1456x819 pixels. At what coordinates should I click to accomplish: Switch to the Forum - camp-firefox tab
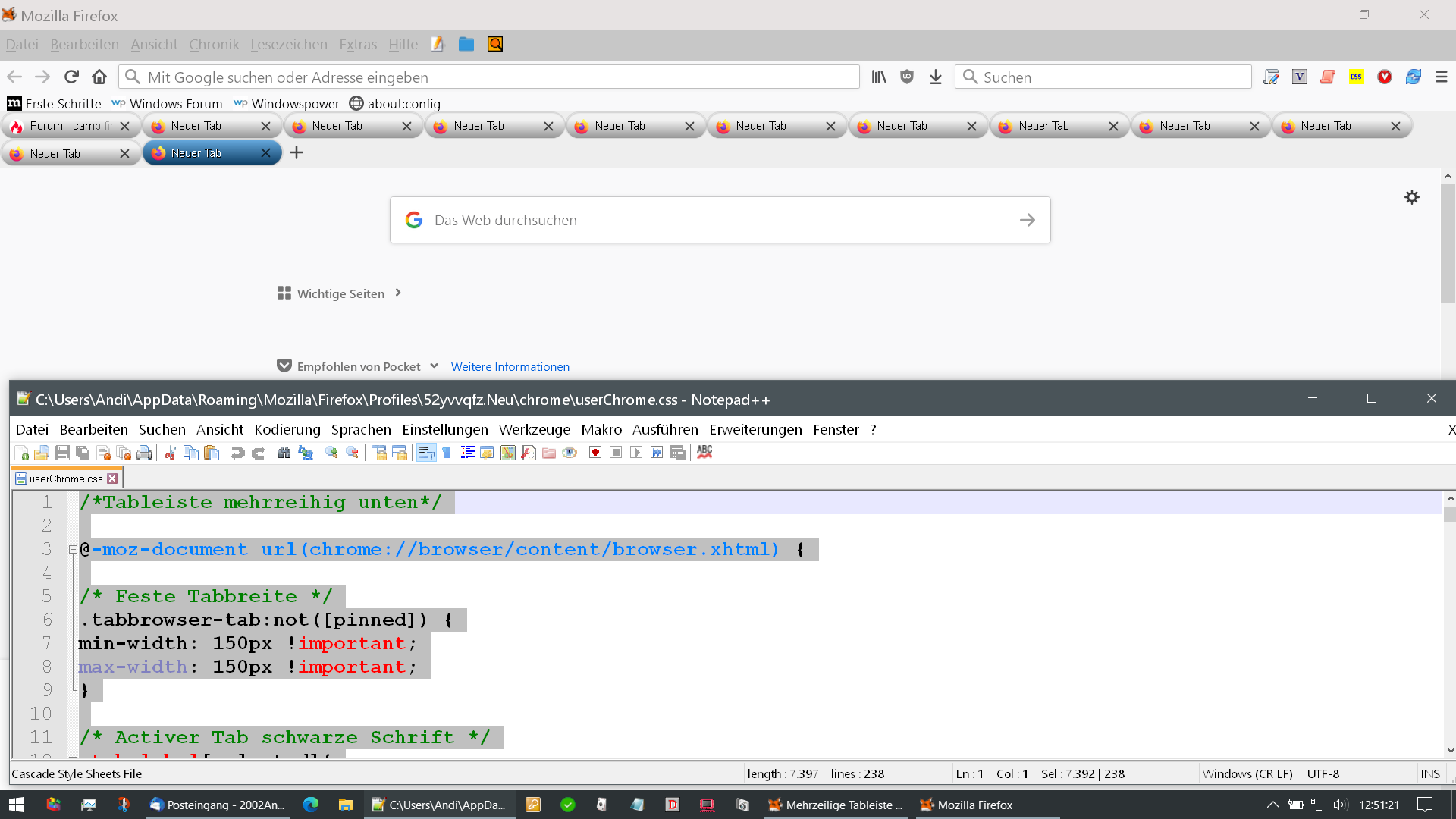(70, 126)
